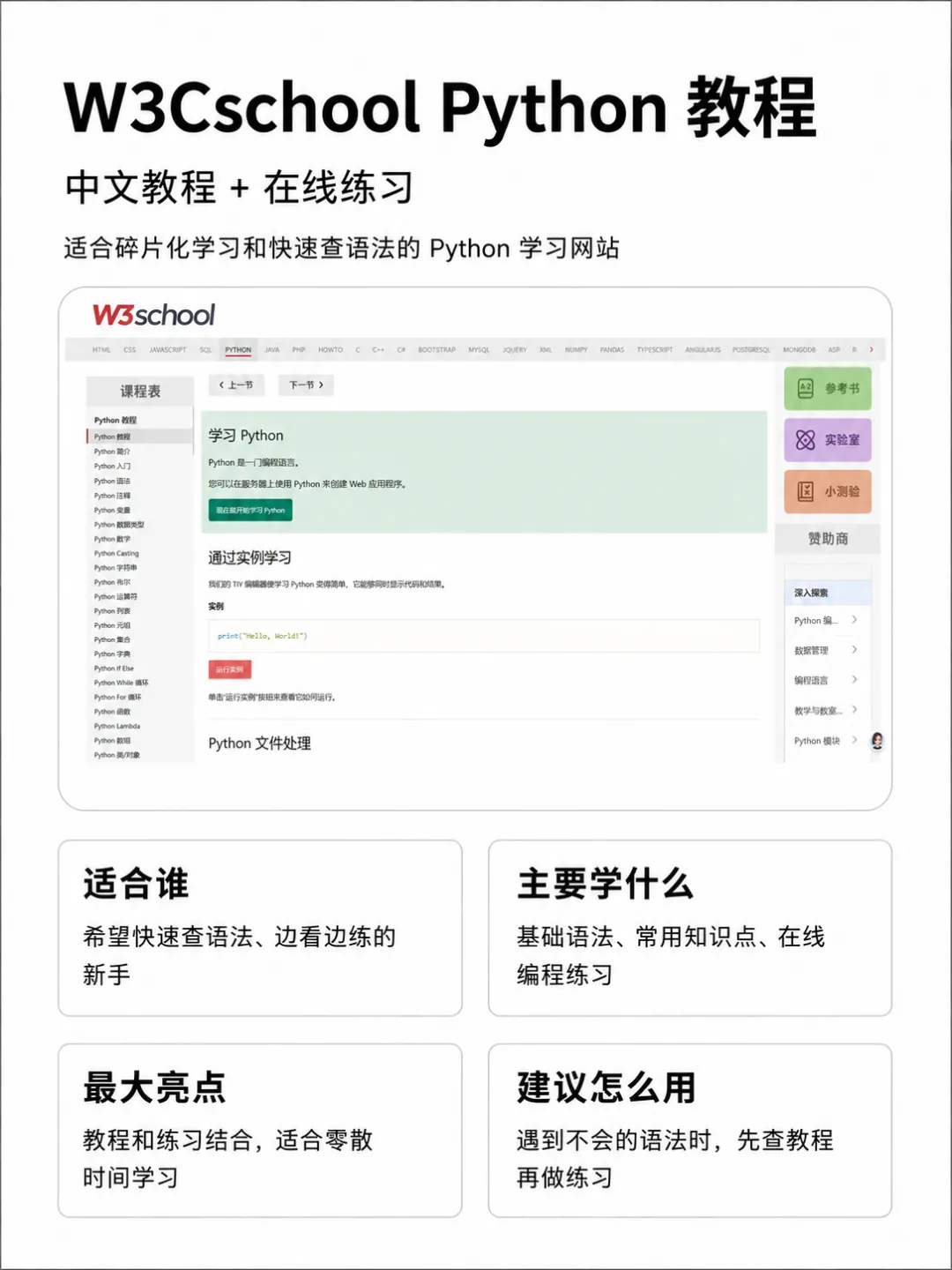Click the green 现在就开始学习 Python button

250,510
